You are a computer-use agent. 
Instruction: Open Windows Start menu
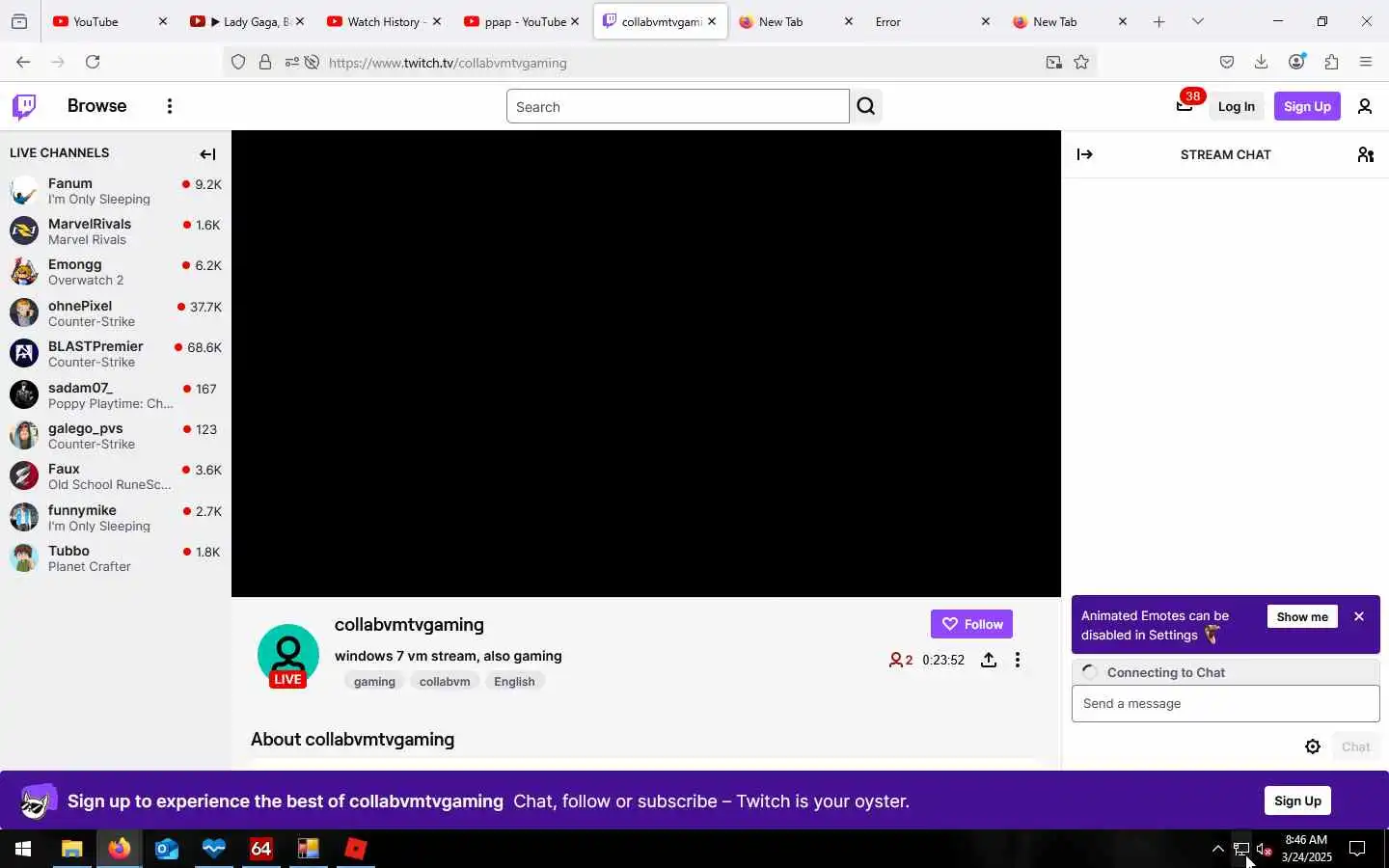pos(23,849)
